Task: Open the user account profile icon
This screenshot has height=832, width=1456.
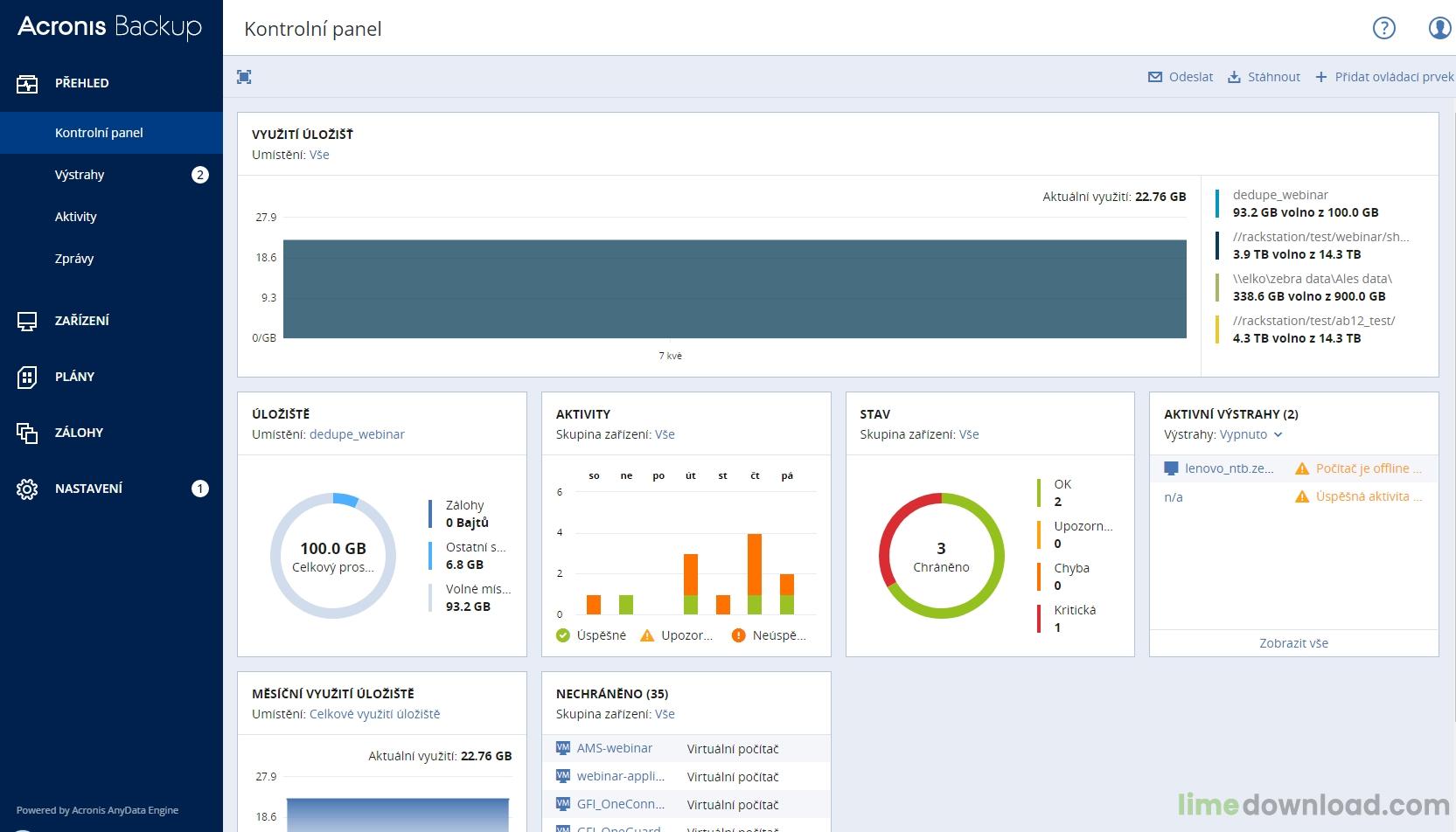Action: pyautogui.click(x=1439, y=29)
